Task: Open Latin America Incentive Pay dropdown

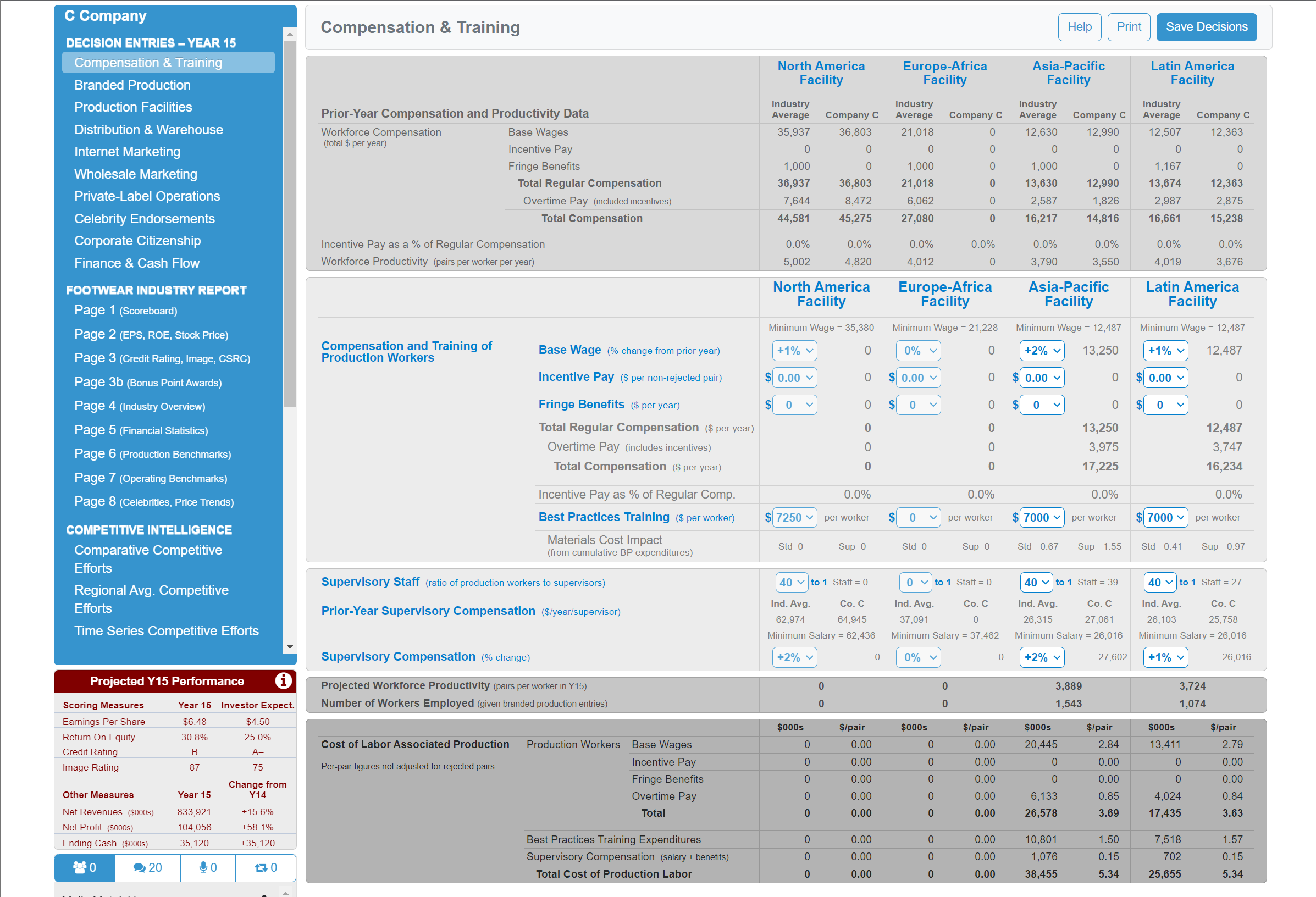Action: pos(1165,378)
